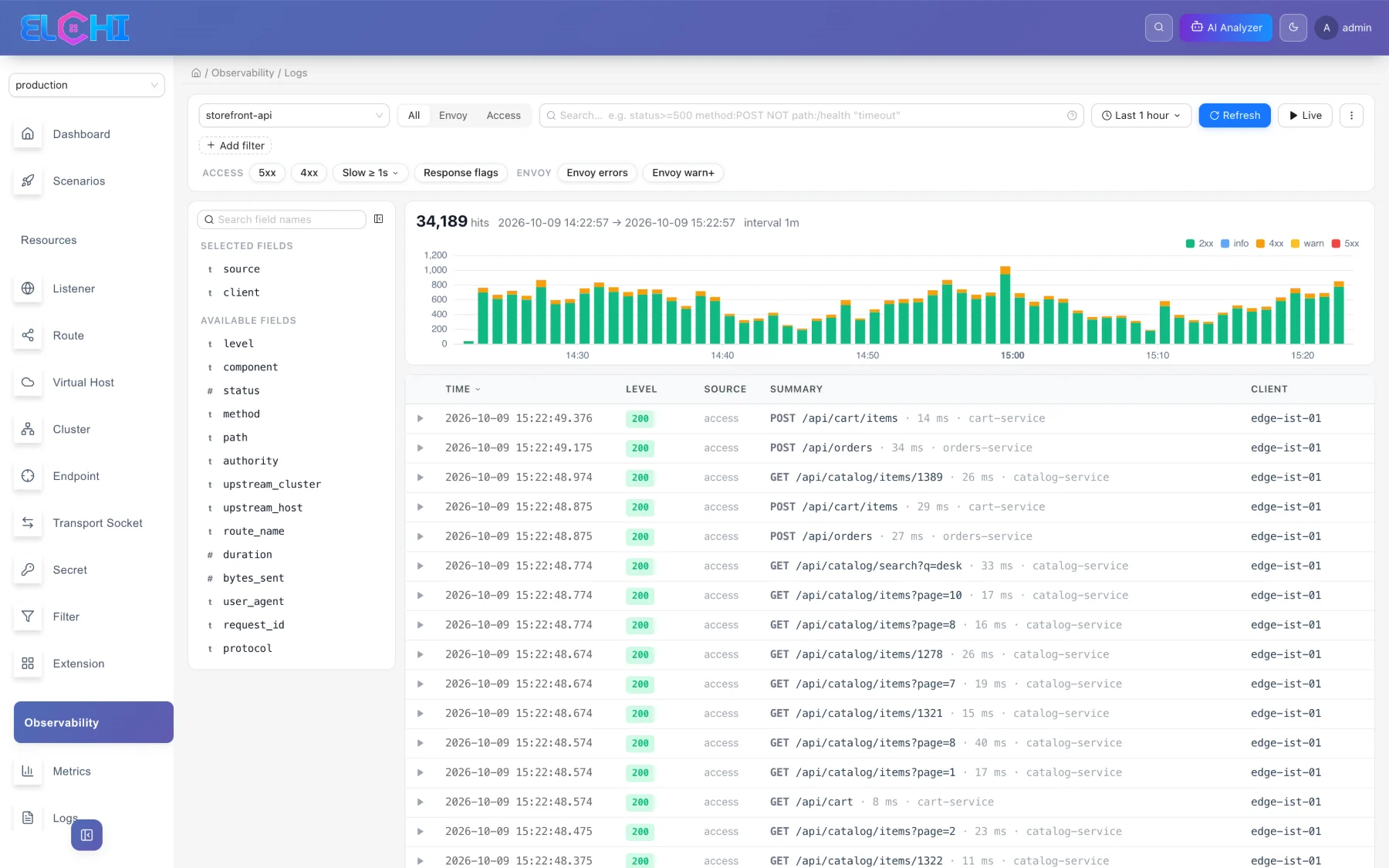Screen dimensions: 1389x868
Task: Open the Filter funnel icon
Action: click(x=28, y=616)
